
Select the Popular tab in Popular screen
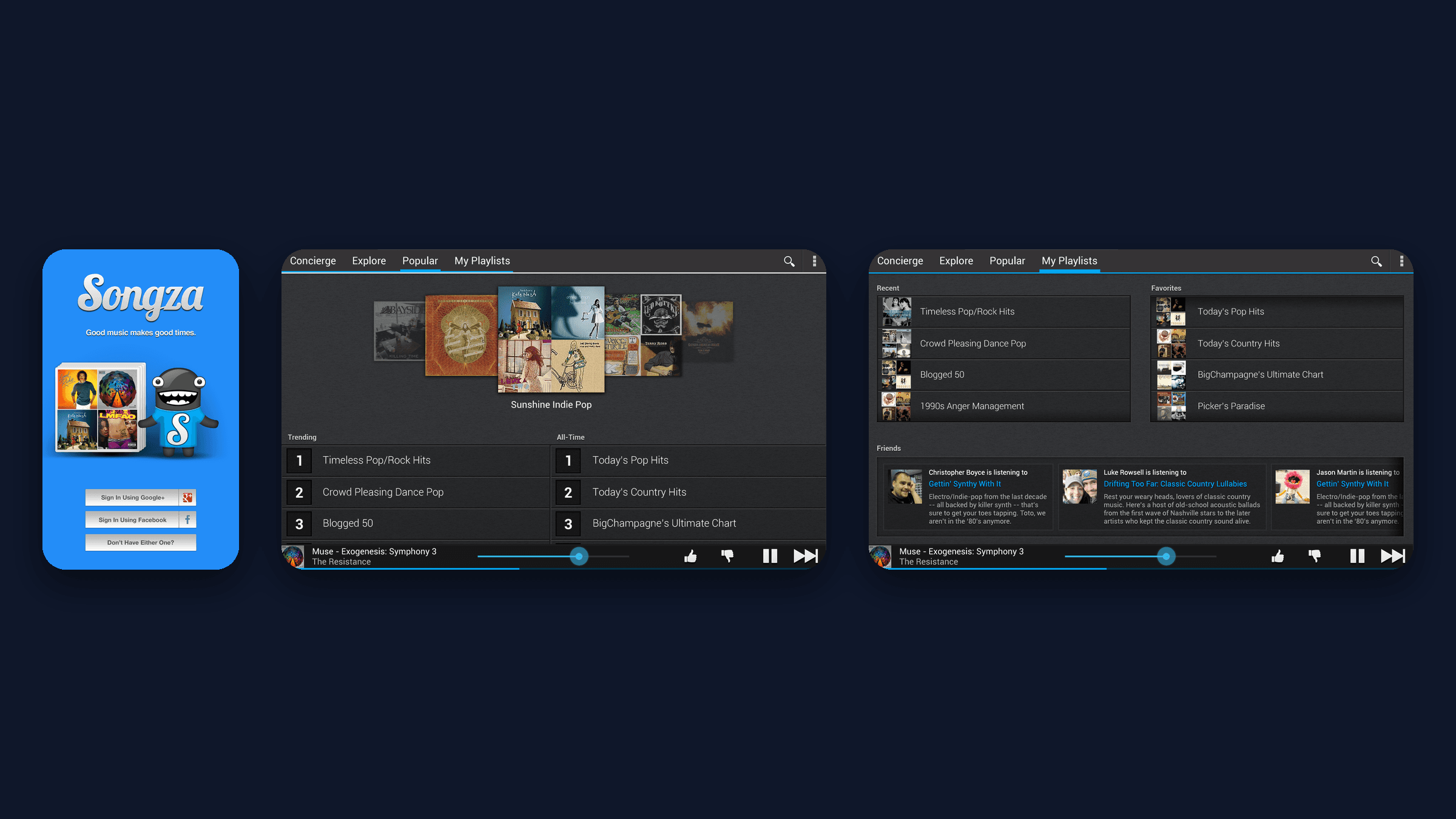(420, 261)
